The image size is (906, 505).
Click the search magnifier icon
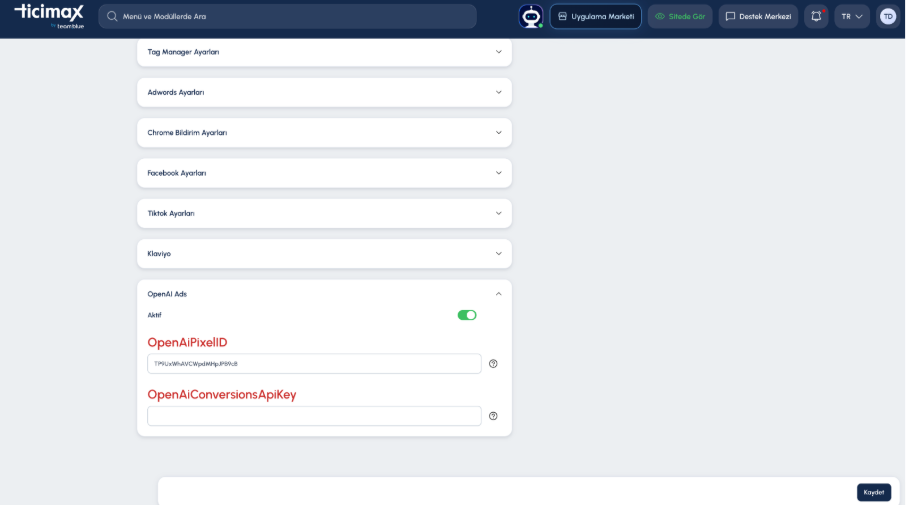pos(112,16)
